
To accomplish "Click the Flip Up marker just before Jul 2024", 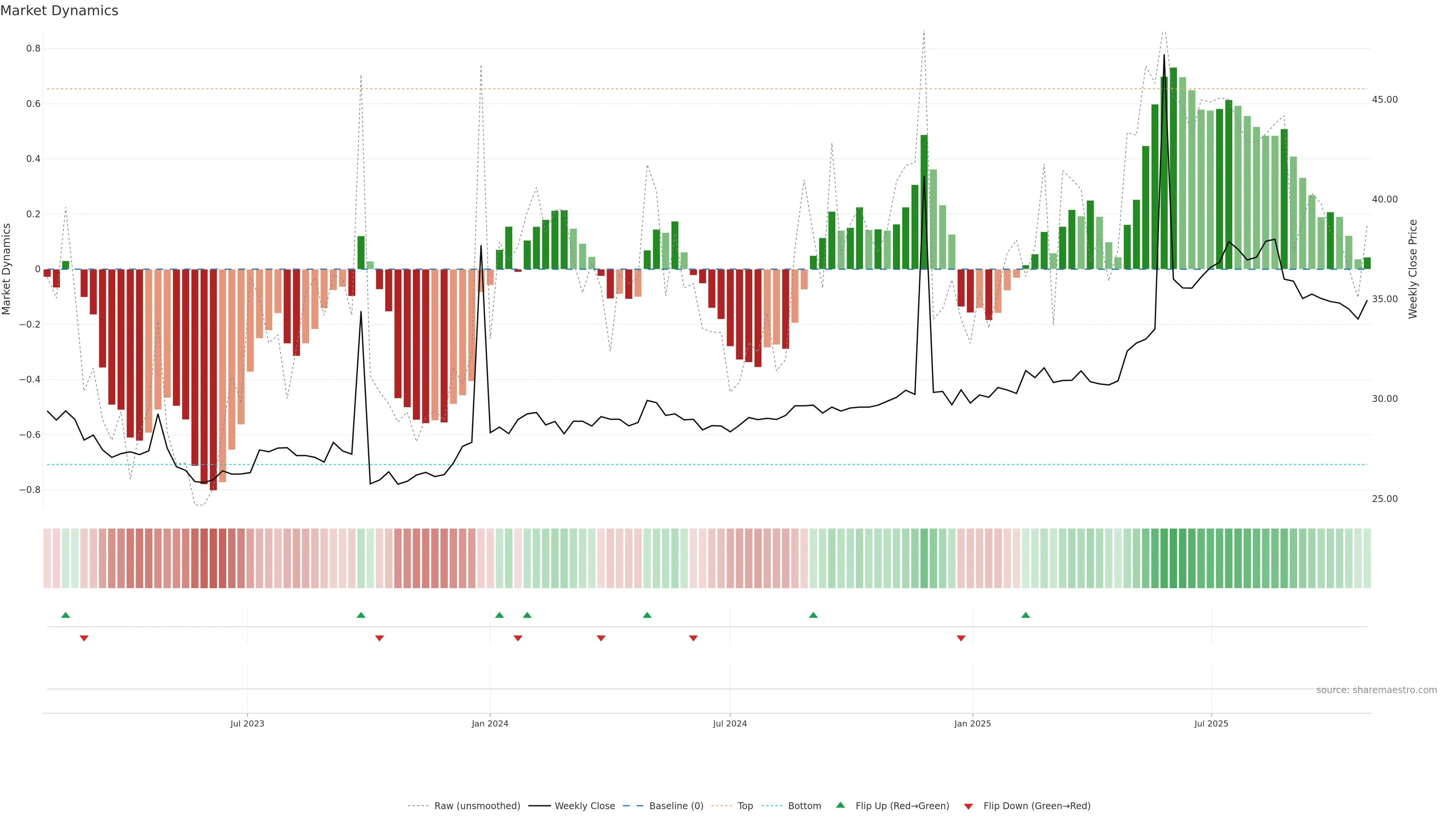I will [x=647, y=615].
